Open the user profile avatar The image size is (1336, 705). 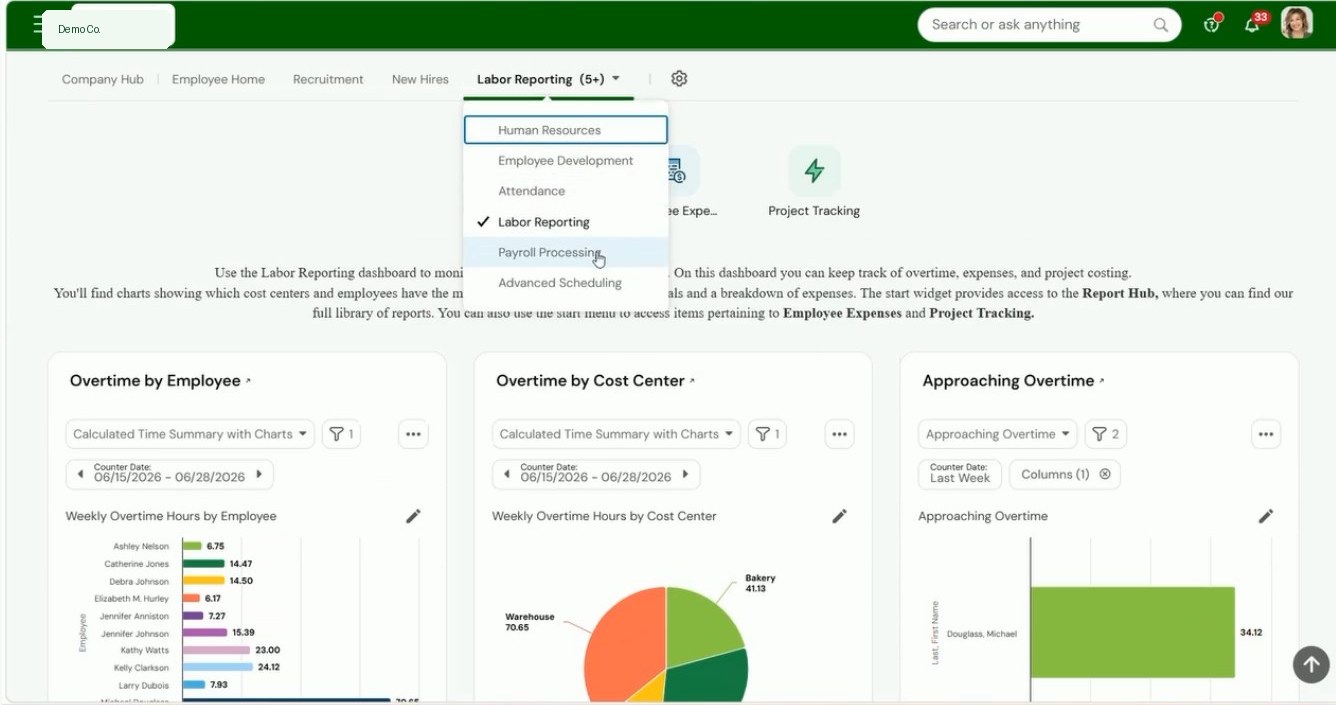[x=1296, y=23]
